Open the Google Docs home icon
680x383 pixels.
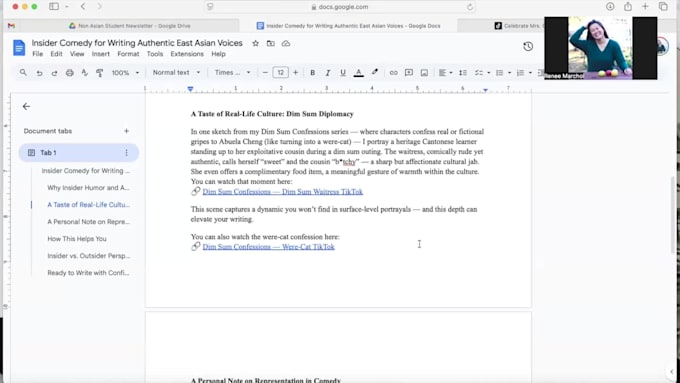point(19,48)
